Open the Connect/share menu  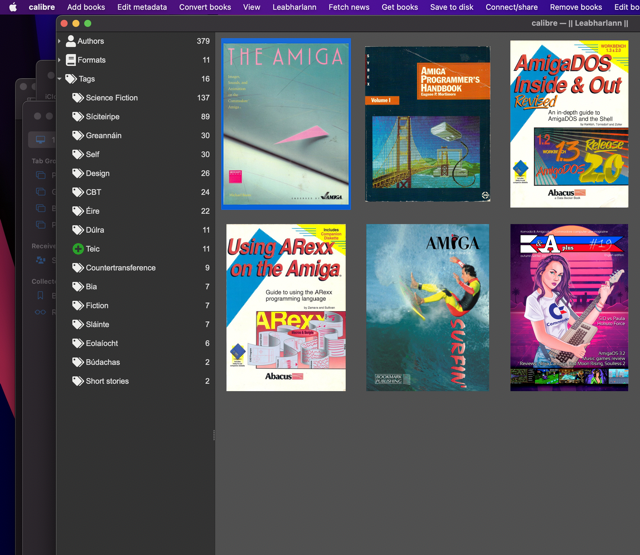[x=511, y=7]
